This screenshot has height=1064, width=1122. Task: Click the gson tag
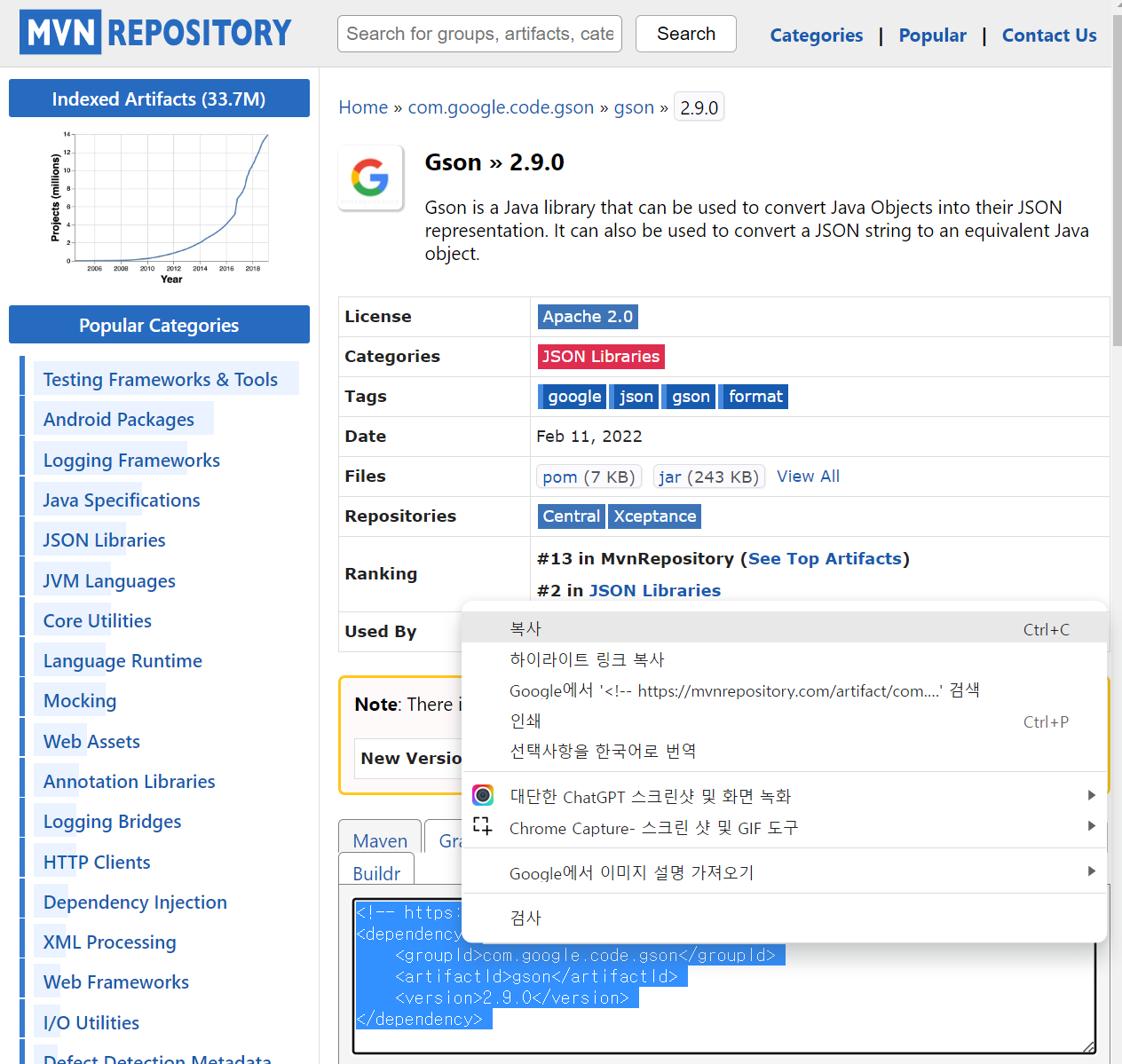pyautogui.click(x=690, y=397)
